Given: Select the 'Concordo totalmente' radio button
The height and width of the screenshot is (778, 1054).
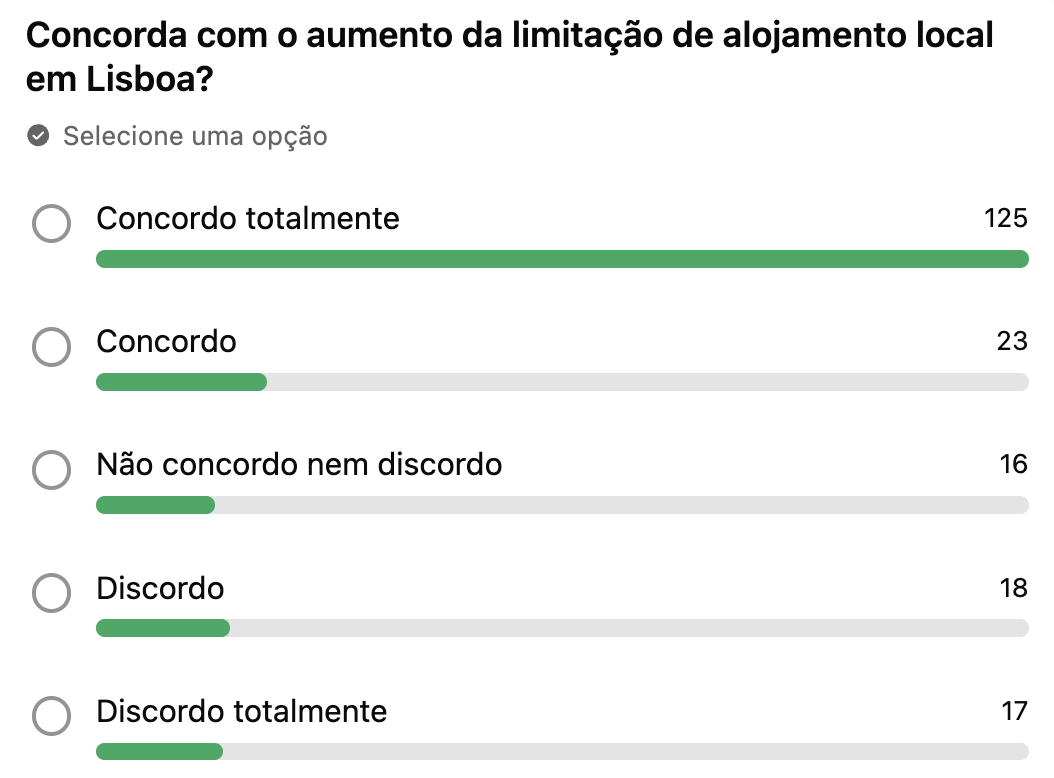Looking at the screenshot, I should pyautogui.click(x=52, y=223).
